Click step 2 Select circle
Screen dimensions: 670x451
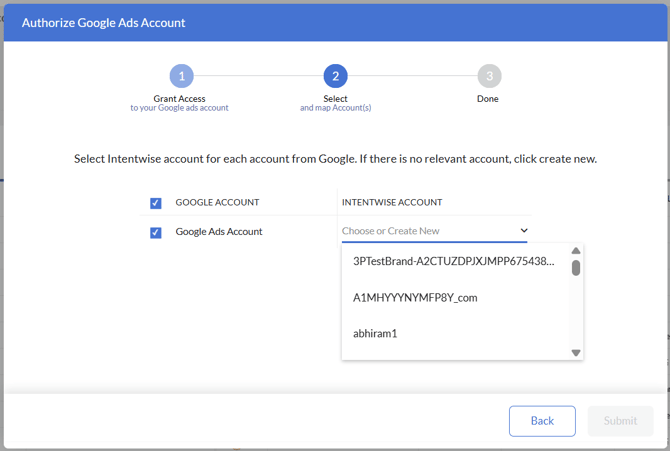click(335, 76)
